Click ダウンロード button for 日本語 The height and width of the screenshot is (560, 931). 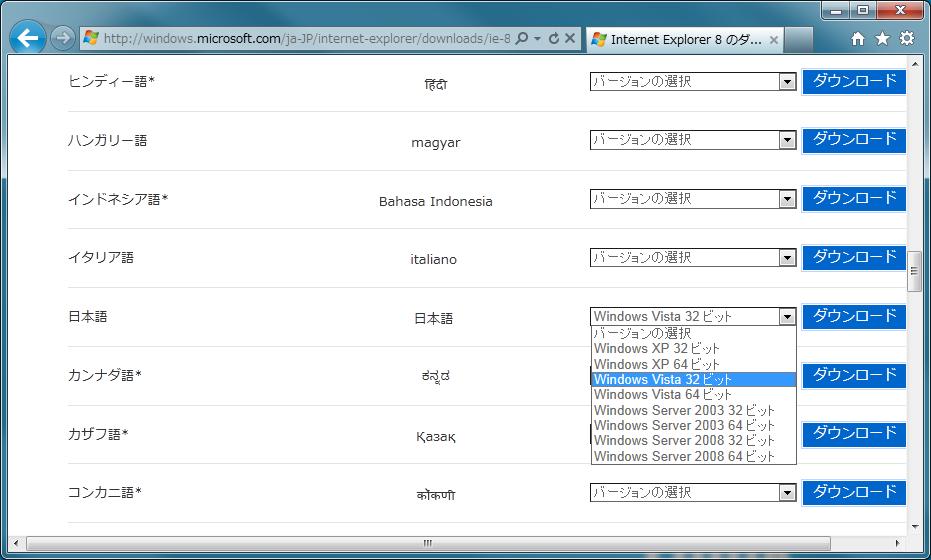(x=854, y=316)
